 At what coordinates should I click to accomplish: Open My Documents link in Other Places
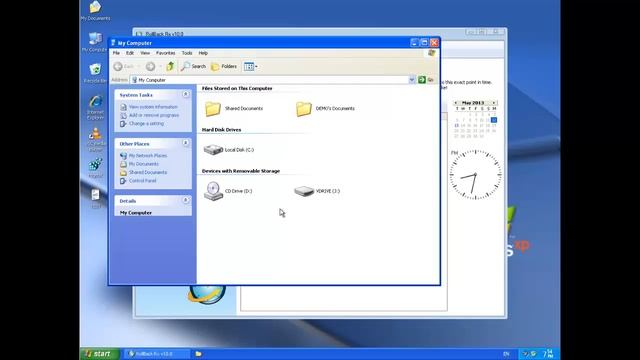coord(144,164)
